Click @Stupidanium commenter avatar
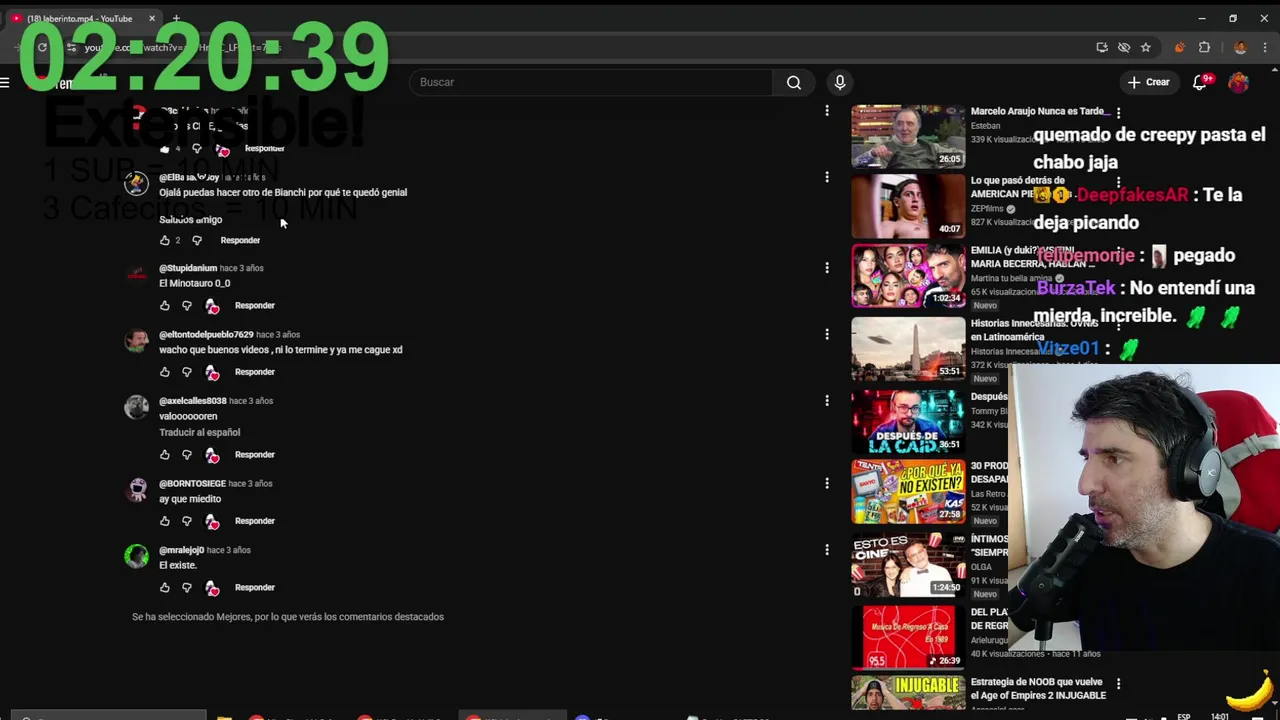 click(x=136, y=275)
